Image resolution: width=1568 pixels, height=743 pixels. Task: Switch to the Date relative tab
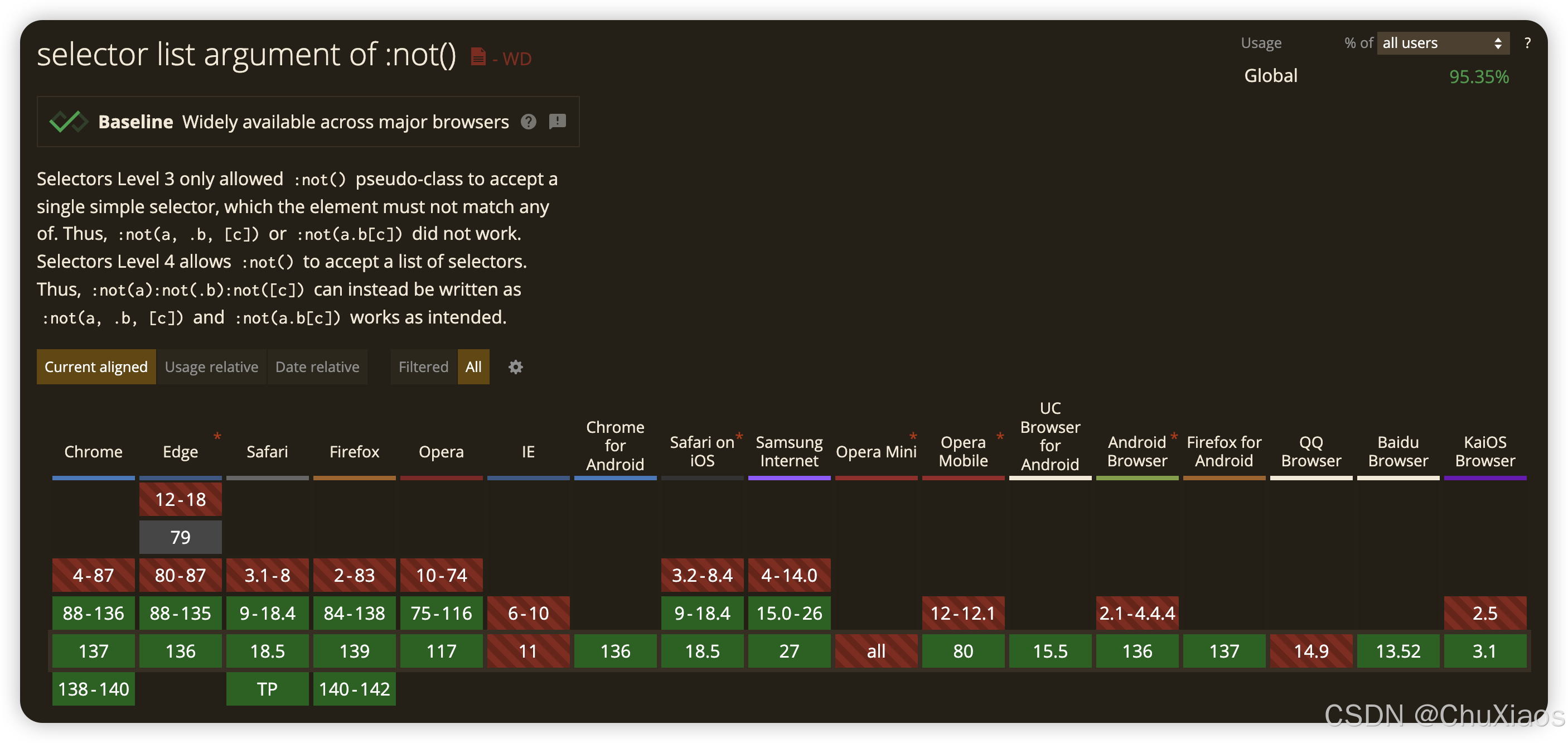tap(317, 366)
